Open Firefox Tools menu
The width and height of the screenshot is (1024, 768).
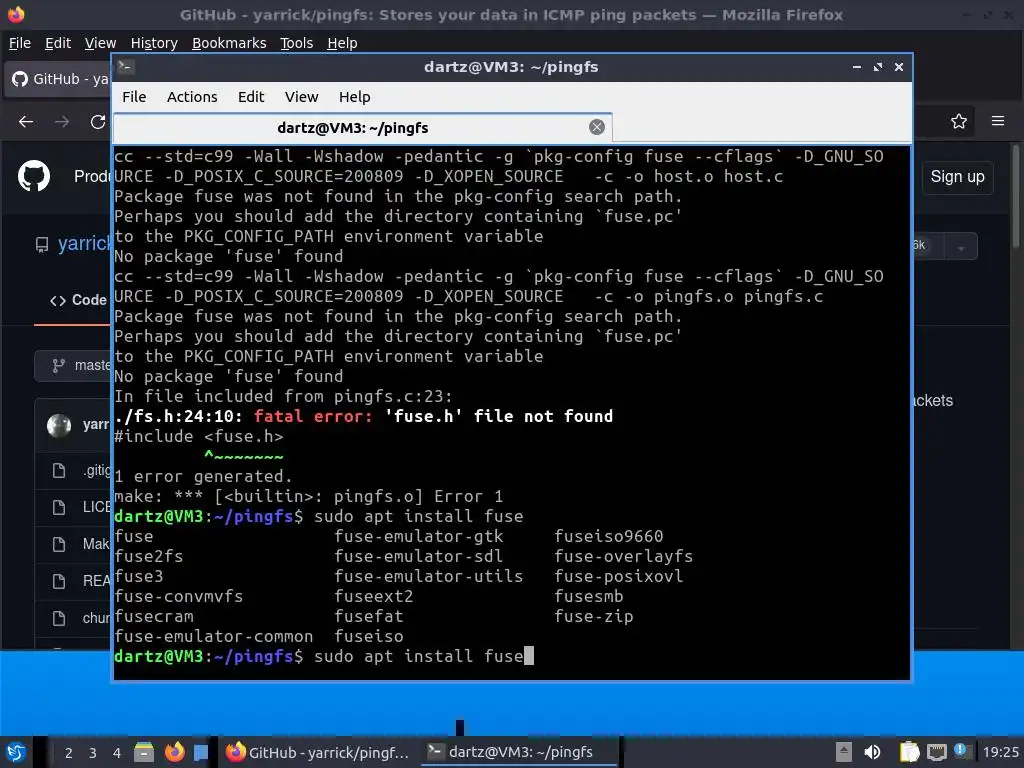coord(296,43)
